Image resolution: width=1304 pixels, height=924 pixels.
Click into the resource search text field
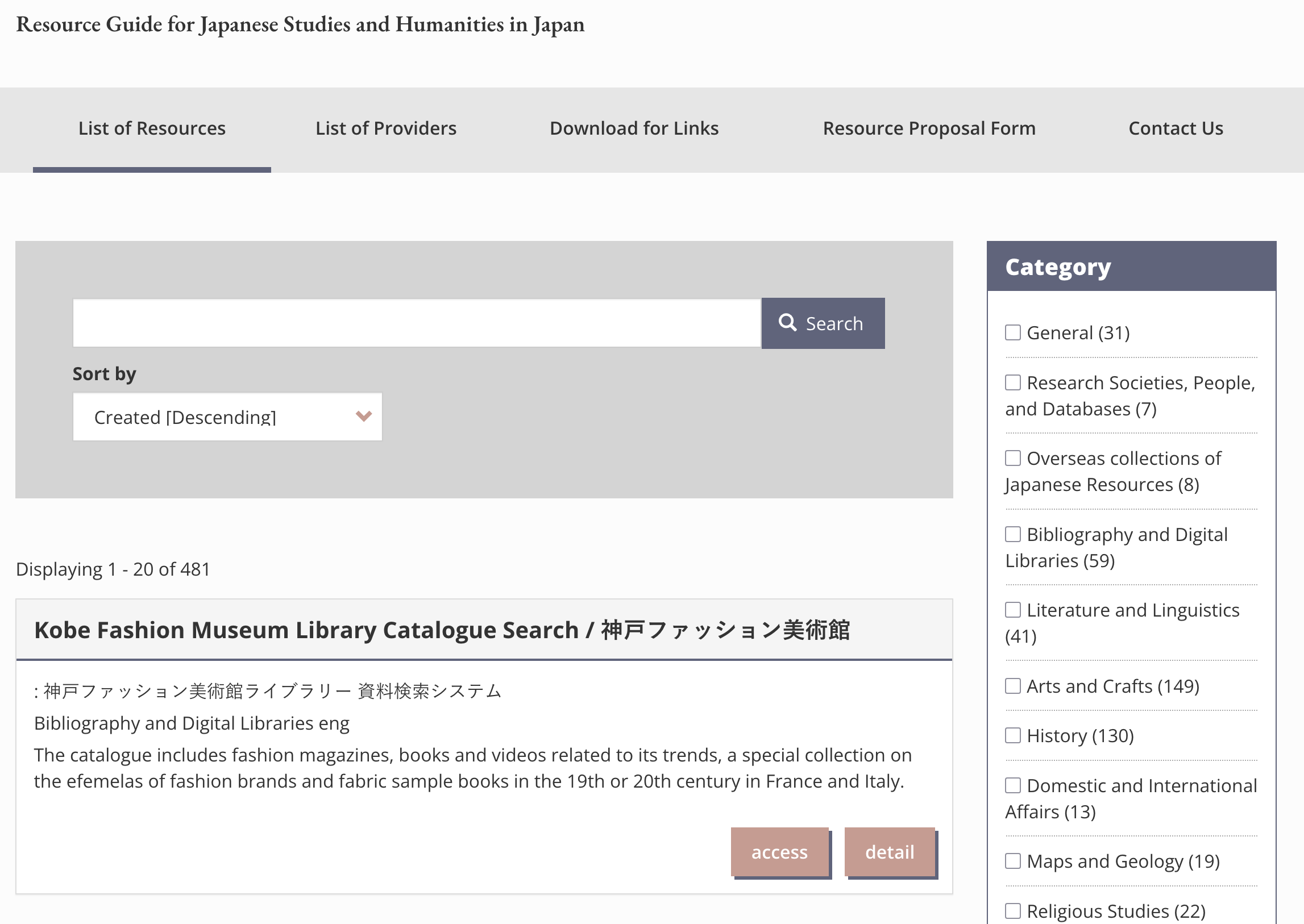click(x=417, y=323)
